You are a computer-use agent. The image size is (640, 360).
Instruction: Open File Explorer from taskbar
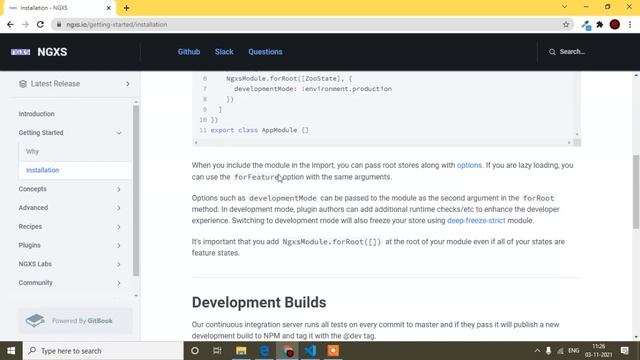pyautogui.click(x=241, y=351)
